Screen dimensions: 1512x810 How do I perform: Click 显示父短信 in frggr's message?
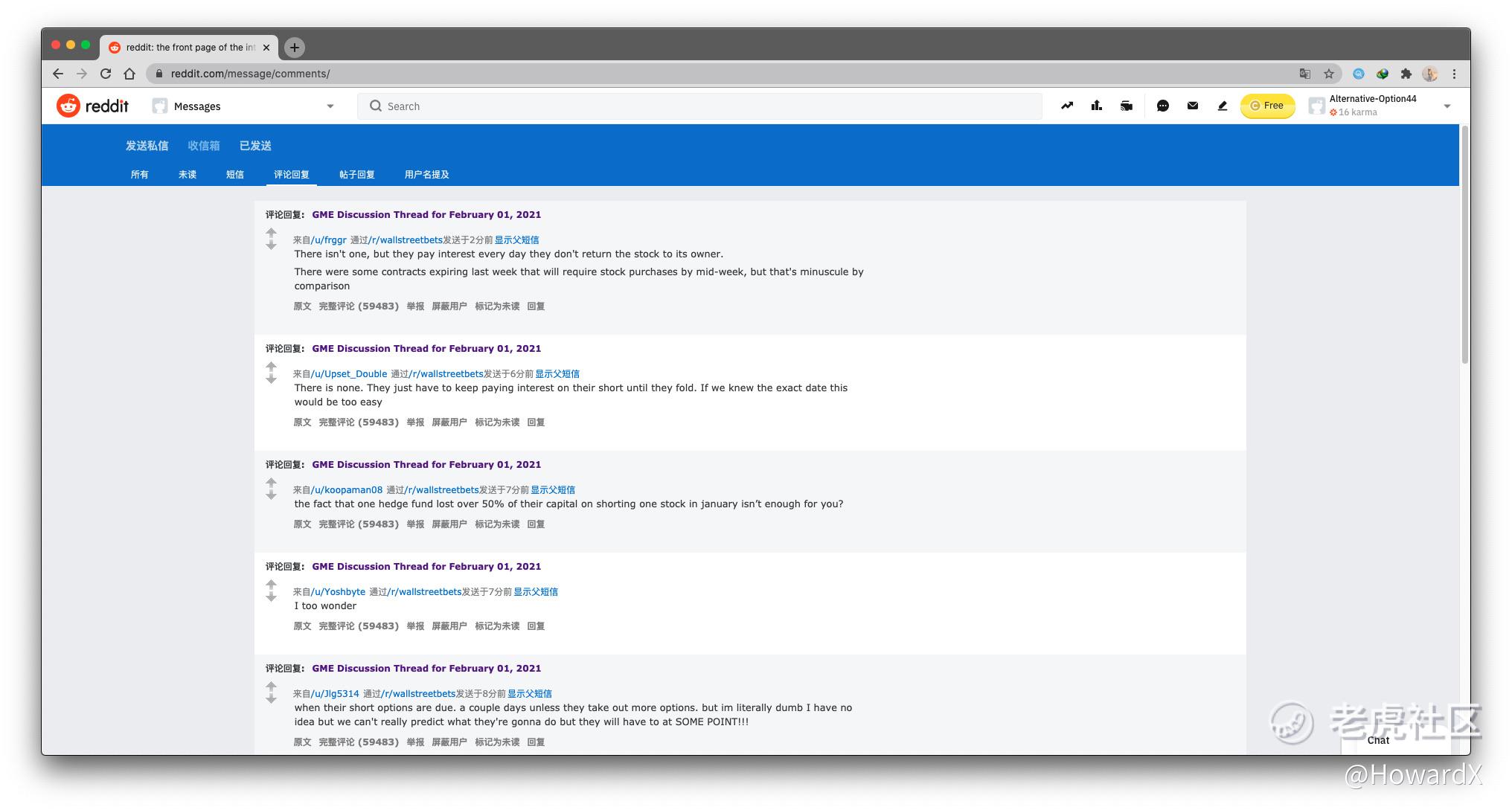[517, 240]
